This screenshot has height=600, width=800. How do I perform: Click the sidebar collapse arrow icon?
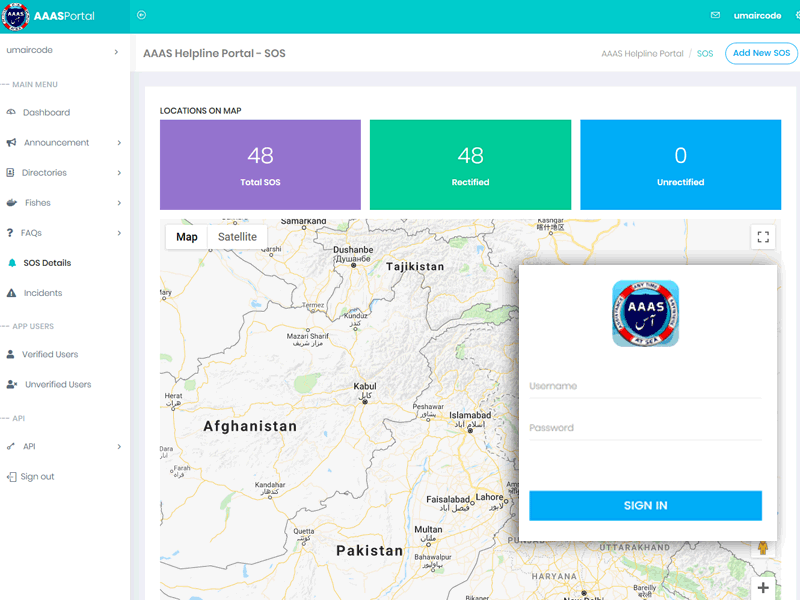click(x=141, y=15)
